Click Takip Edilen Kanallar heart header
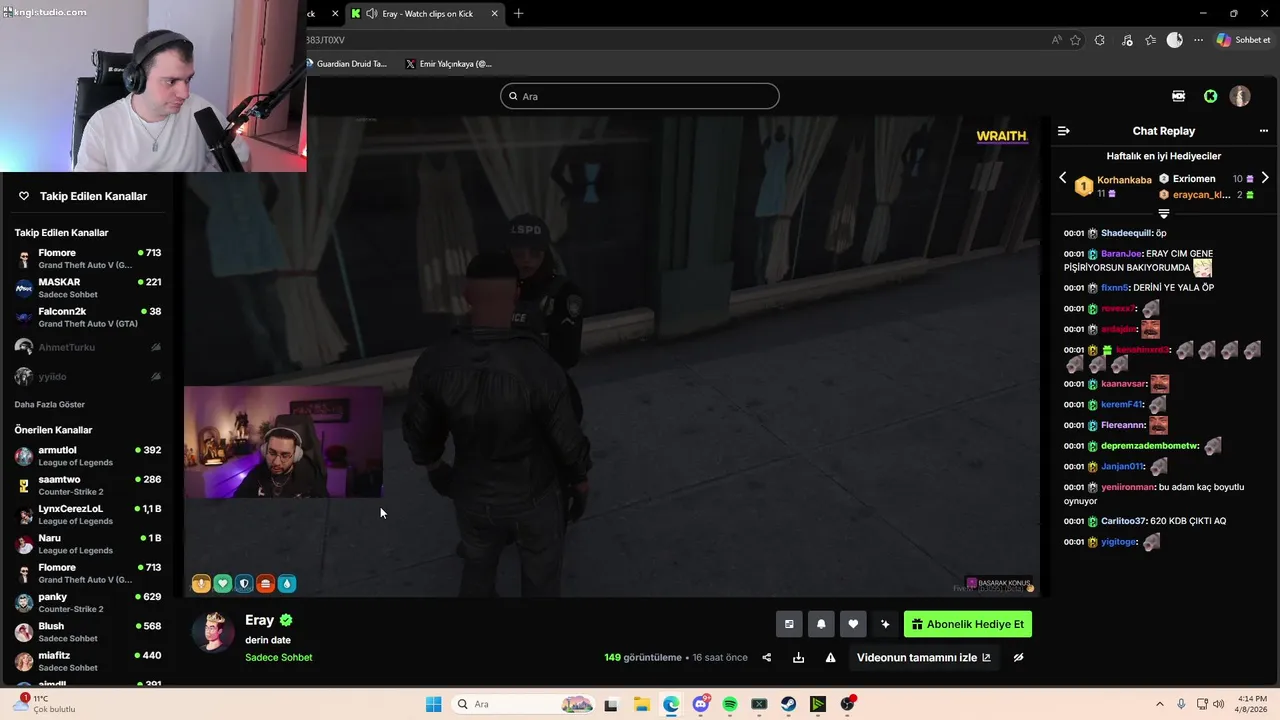 pos(83,196)
